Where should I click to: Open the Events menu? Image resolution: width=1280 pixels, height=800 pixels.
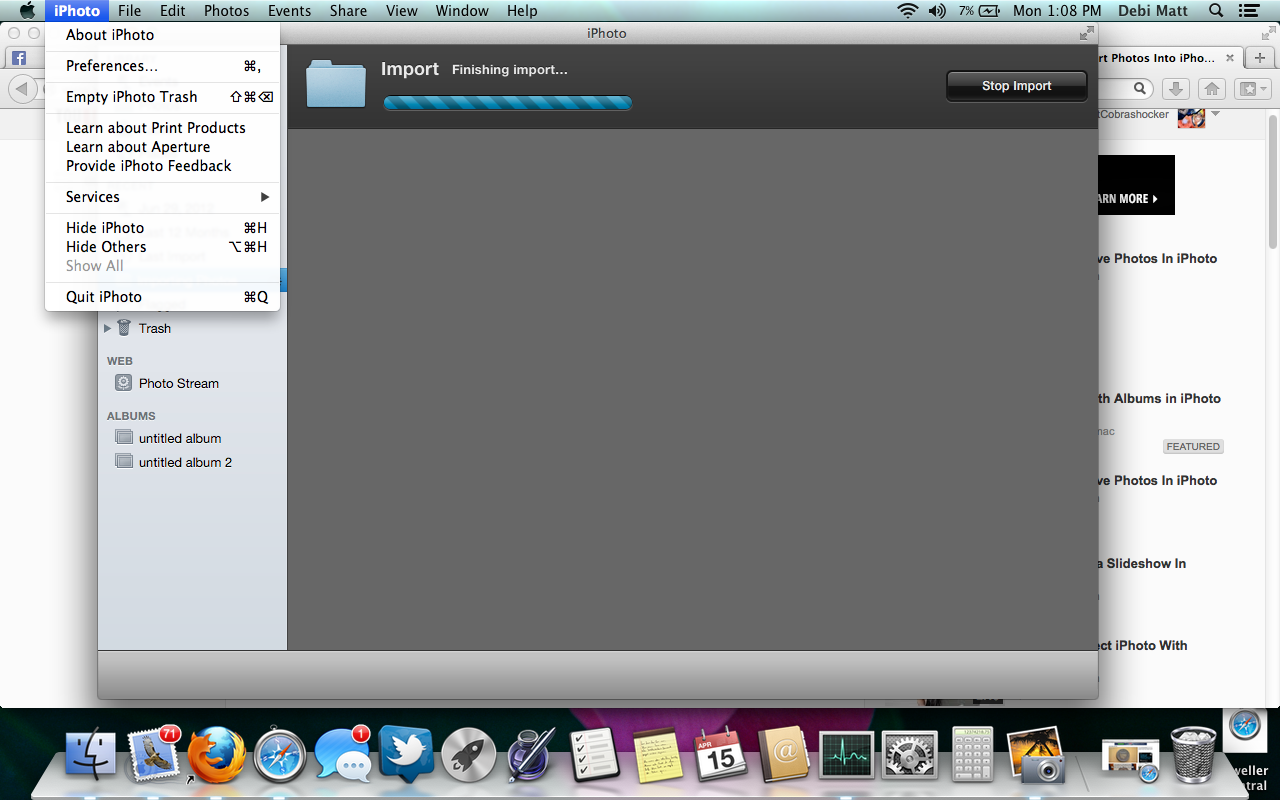coord(289,11)
